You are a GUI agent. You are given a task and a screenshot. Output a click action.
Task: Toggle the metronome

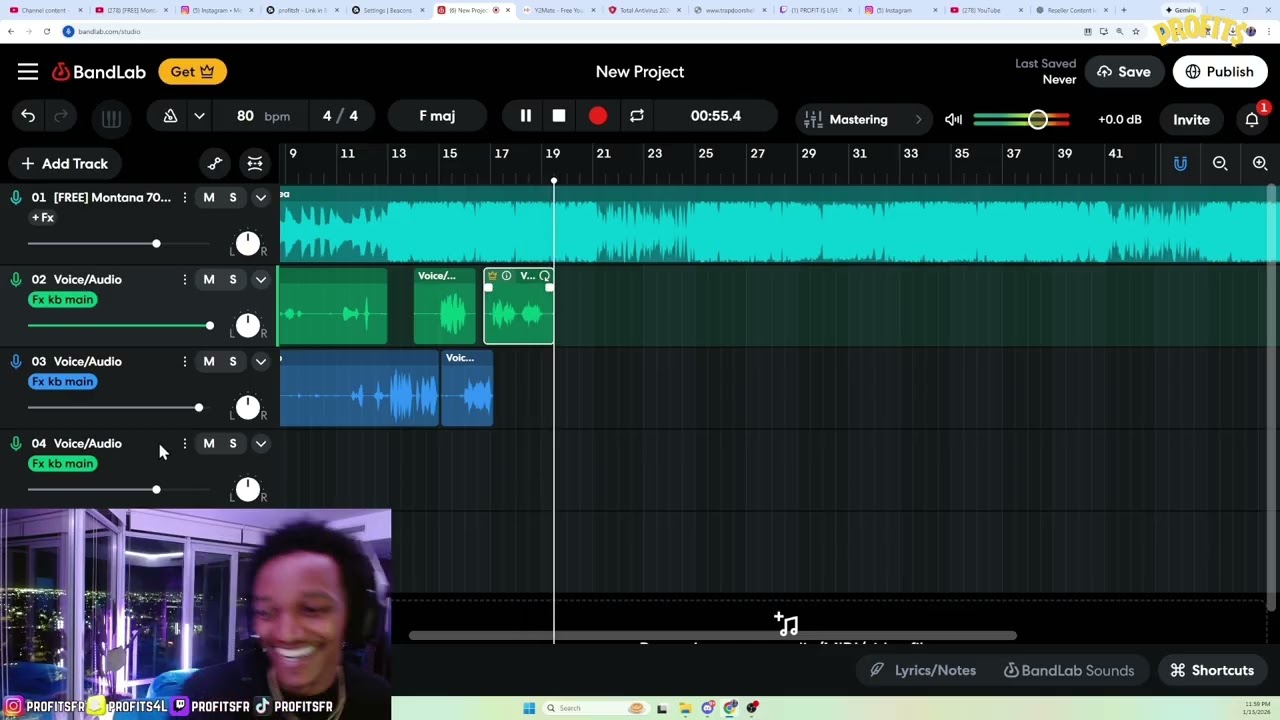tap(170, 116)
